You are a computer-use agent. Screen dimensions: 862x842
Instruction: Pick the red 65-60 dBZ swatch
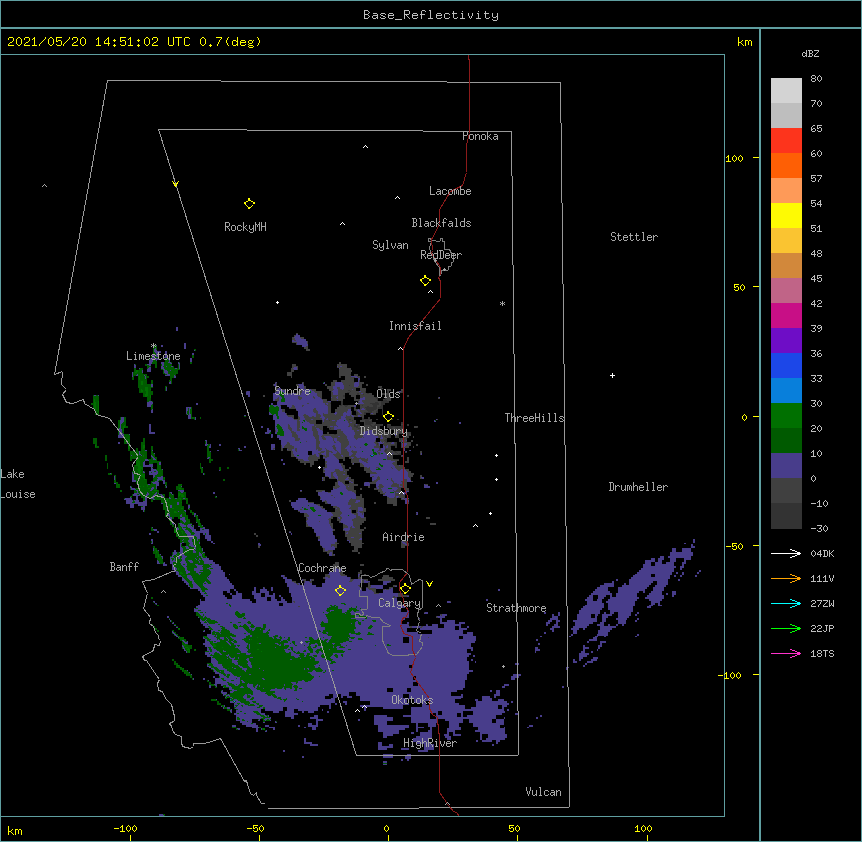point(786,141)
